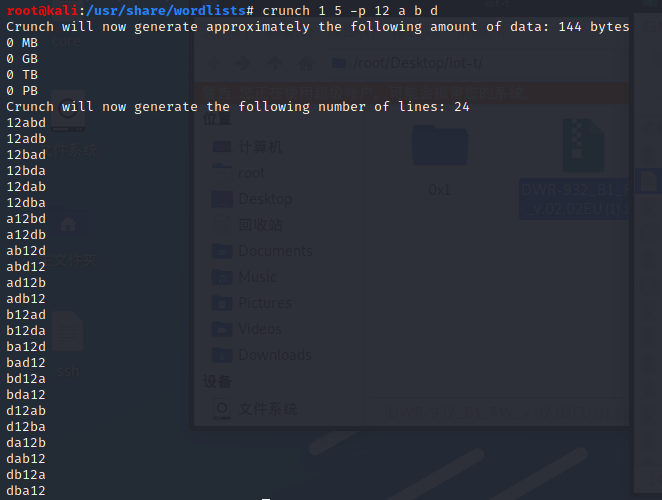Click the '0 TB' output line
The height and width of the screenshot is (500, 662).
(22, 75)
